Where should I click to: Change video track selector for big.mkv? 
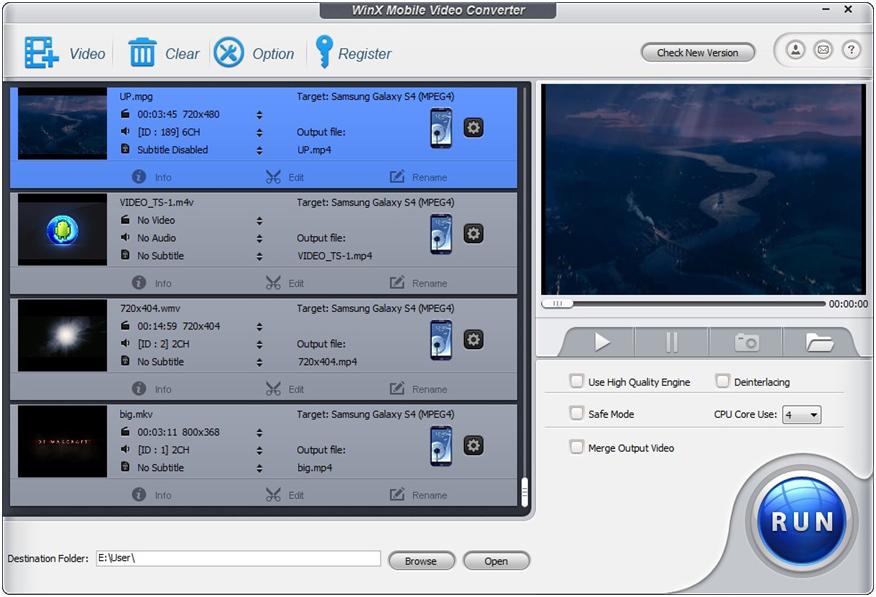[x=259, y=433]
